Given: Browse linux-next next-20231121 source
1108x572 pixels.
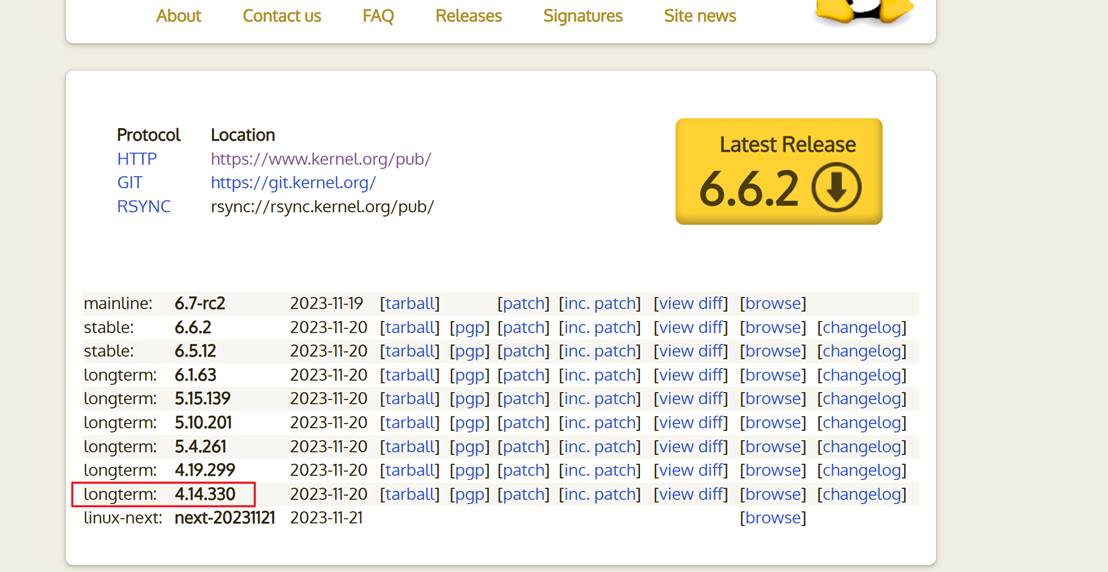Looking at the screenshot, I should coord(773,518).
